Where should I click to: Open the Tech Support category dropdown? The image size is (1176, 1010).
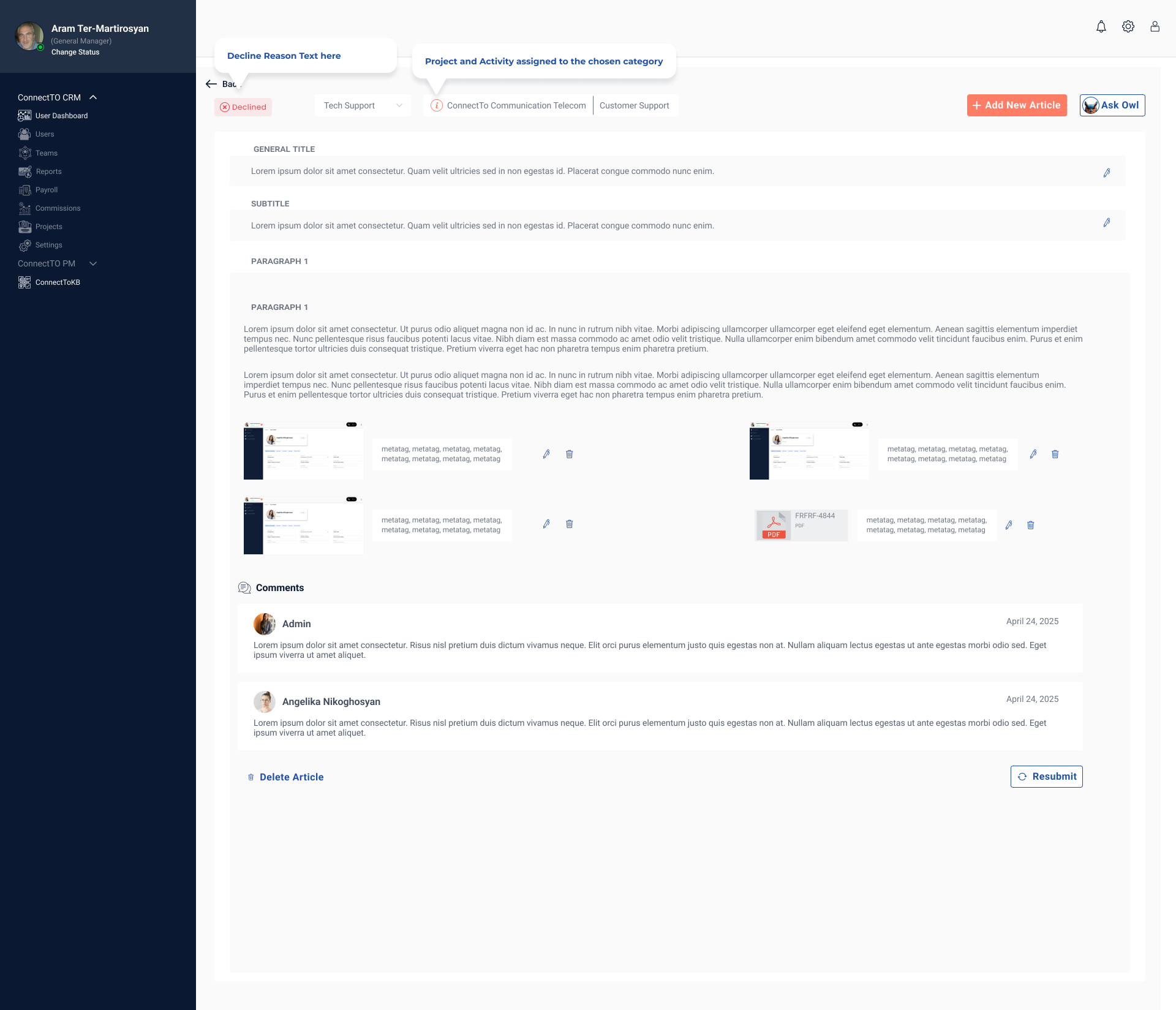pos(363,106)
